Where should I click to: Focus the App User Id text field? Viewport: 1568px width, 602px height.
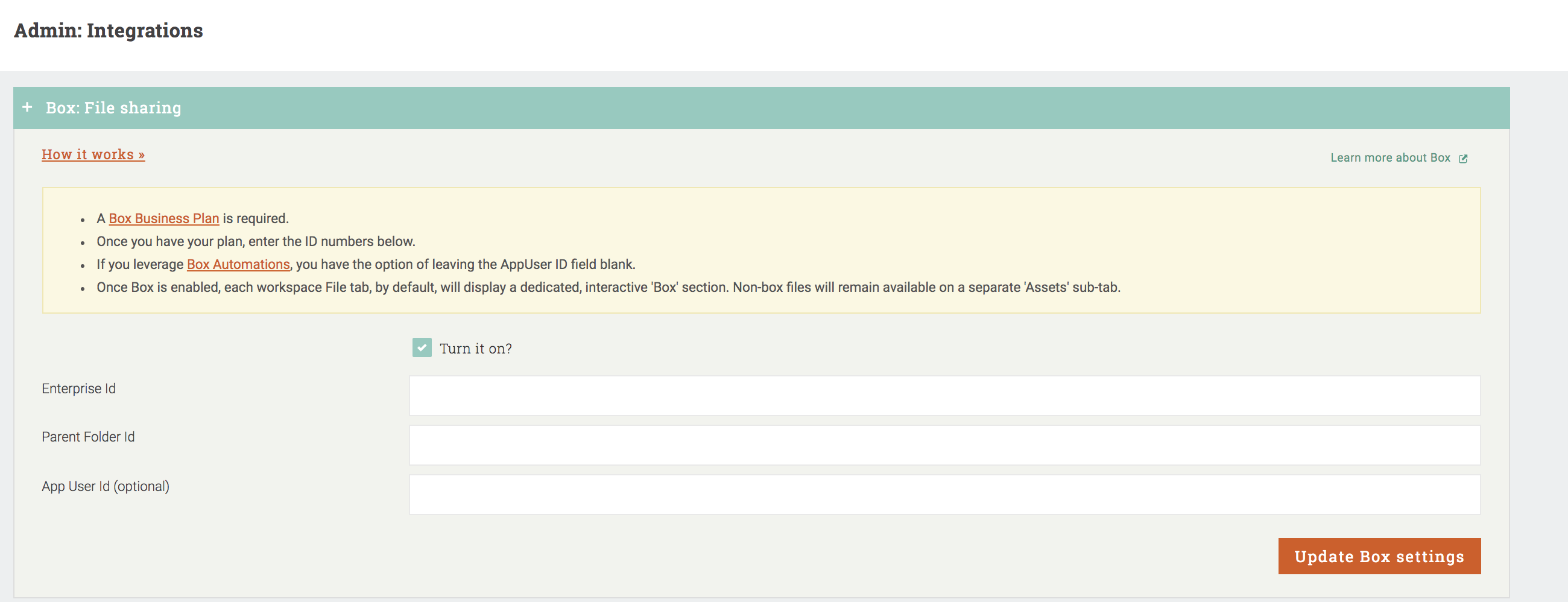point(944,494)
